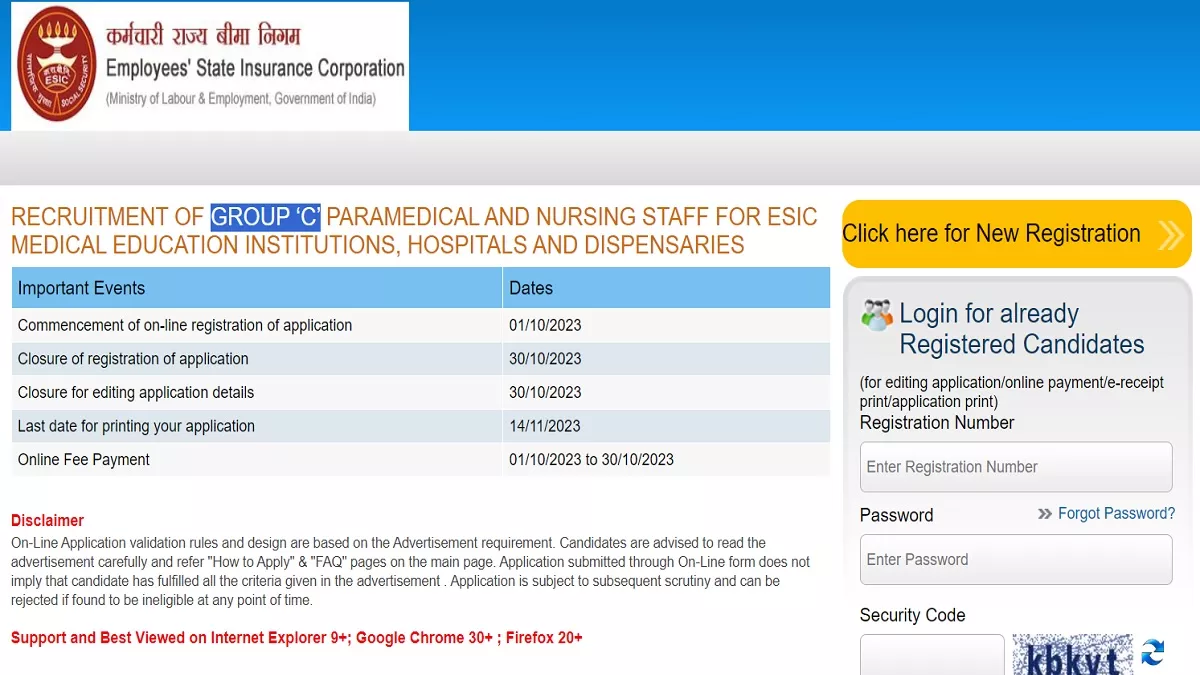Click Login for already Registered Candidates heading

click(1021, 329)
